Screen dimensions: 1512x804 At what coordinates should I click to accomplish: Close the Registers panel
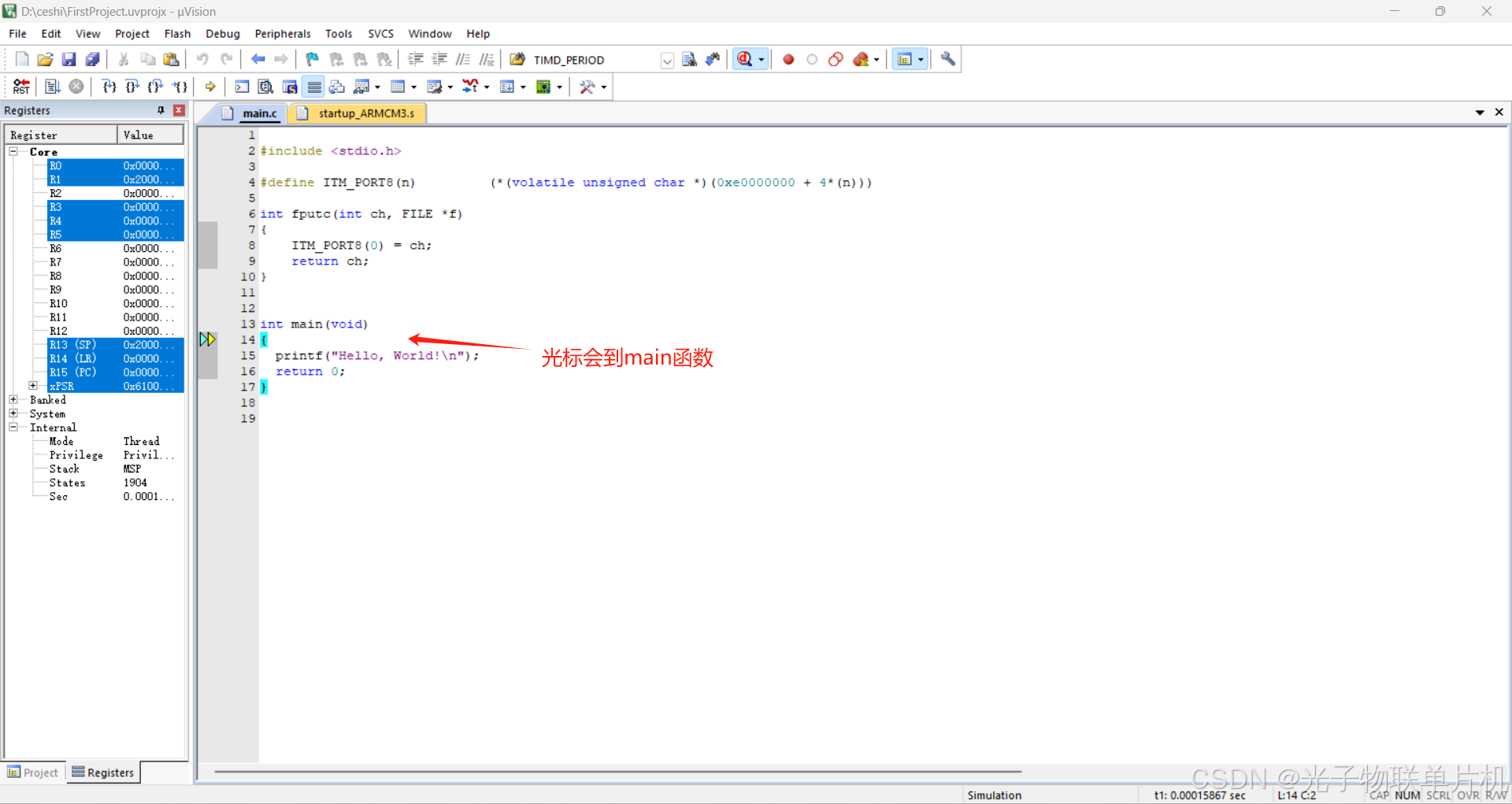pos(180,110)
